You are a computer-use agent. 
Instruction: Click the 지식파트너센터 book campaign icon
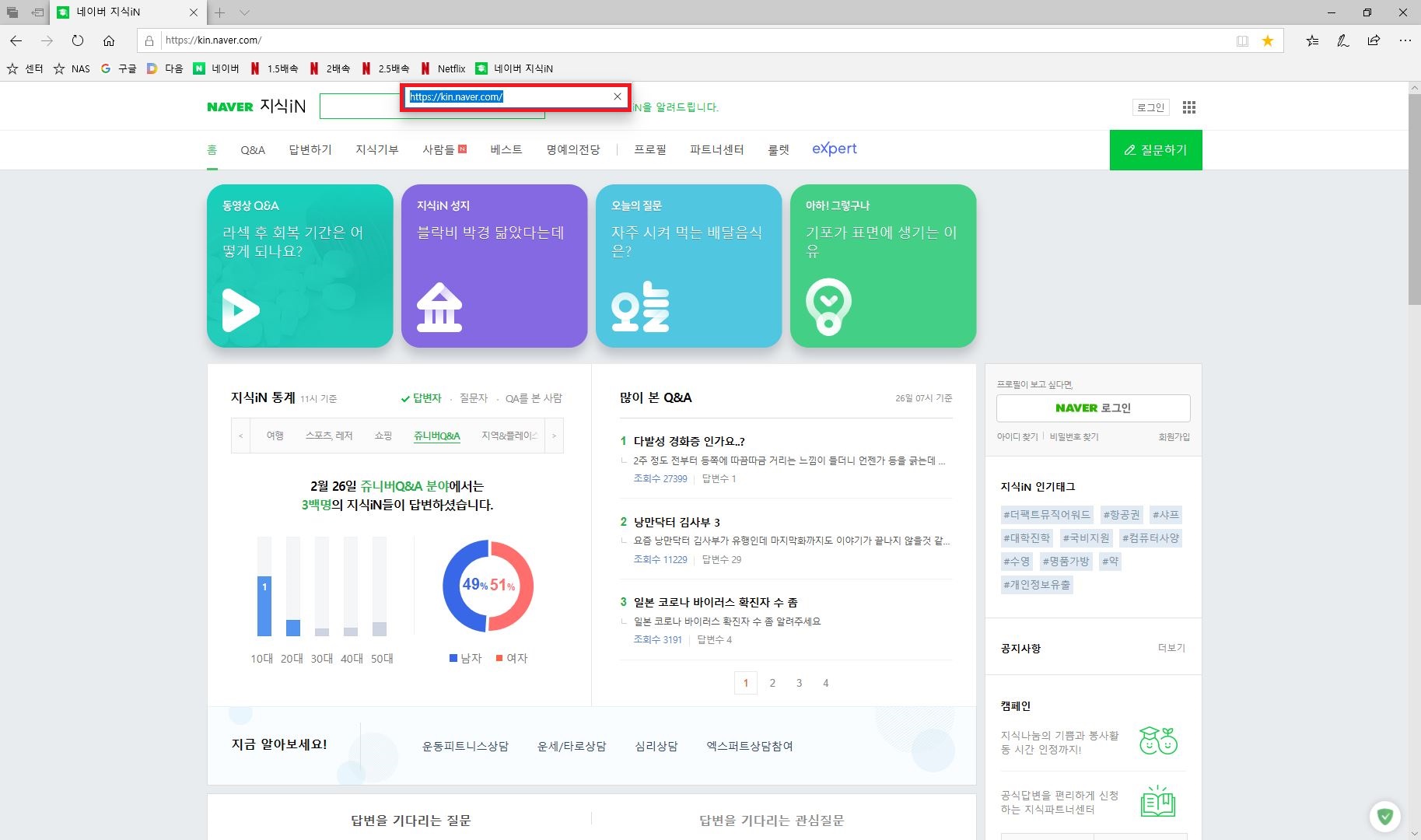pyautogui.click(x=1158, y=802)
